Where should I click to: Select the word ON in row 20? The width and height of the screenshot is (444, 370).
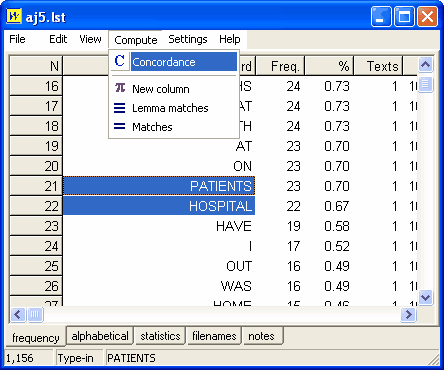[x=242, y=166]
